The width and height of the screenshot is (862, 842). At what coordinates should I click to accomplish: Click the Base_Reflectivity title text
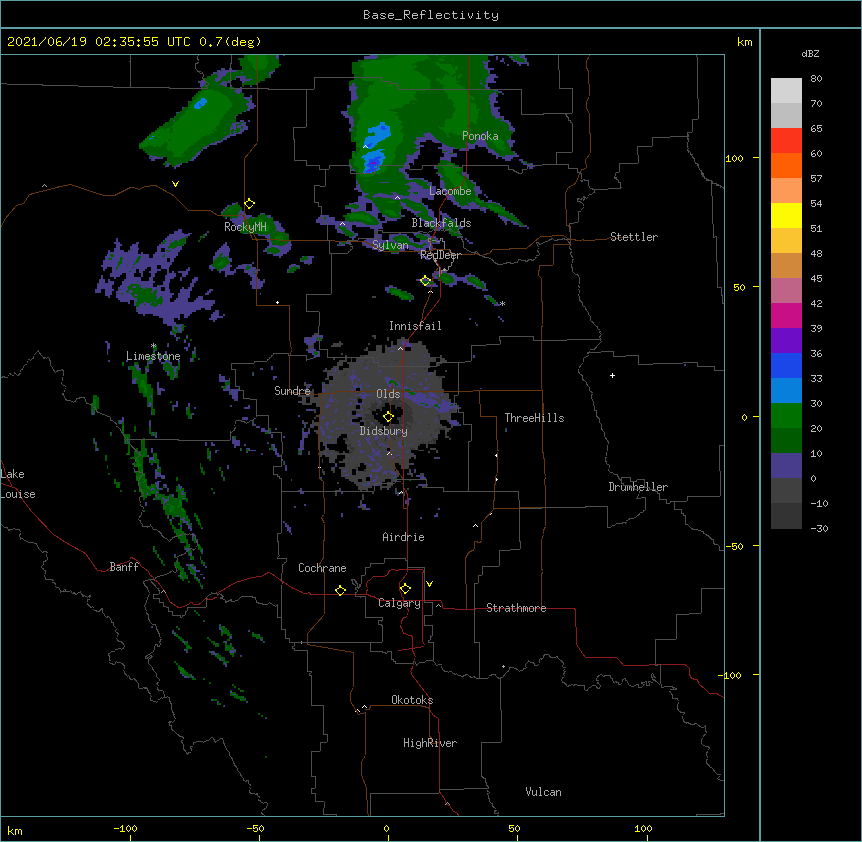[x=431, y=15]
